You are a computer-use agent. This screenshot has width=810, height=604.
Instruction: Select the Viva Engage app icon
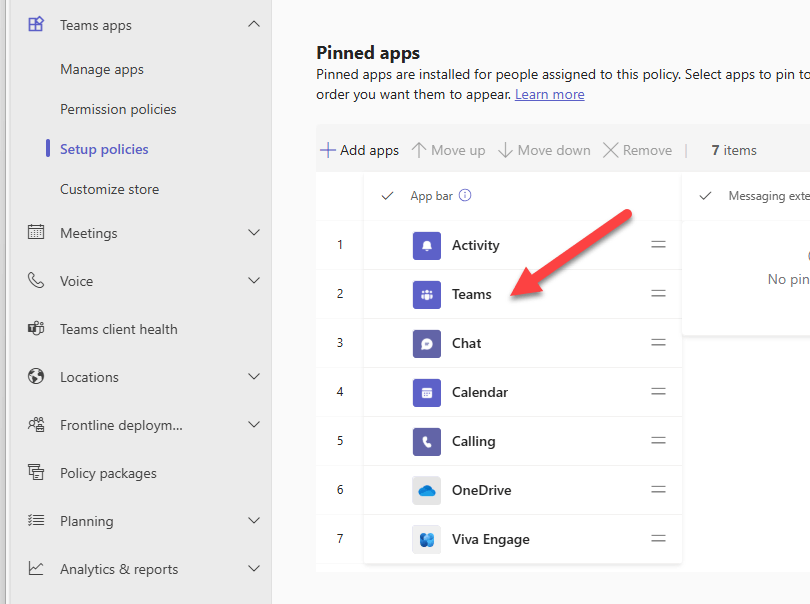pos(426,539)
